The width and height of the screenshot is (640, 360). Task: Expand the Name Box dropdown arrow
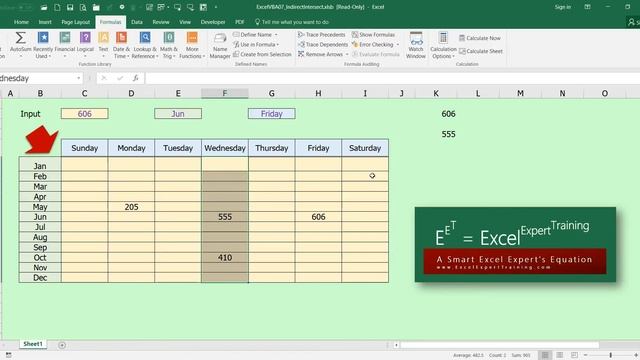click(x=78, y=78)
